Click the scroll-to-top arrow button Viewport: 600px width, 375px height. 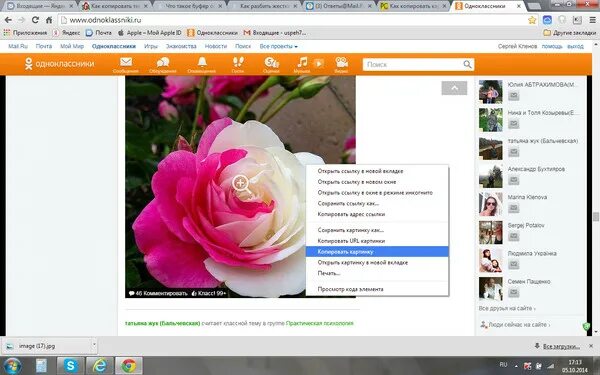pos(454,88)
